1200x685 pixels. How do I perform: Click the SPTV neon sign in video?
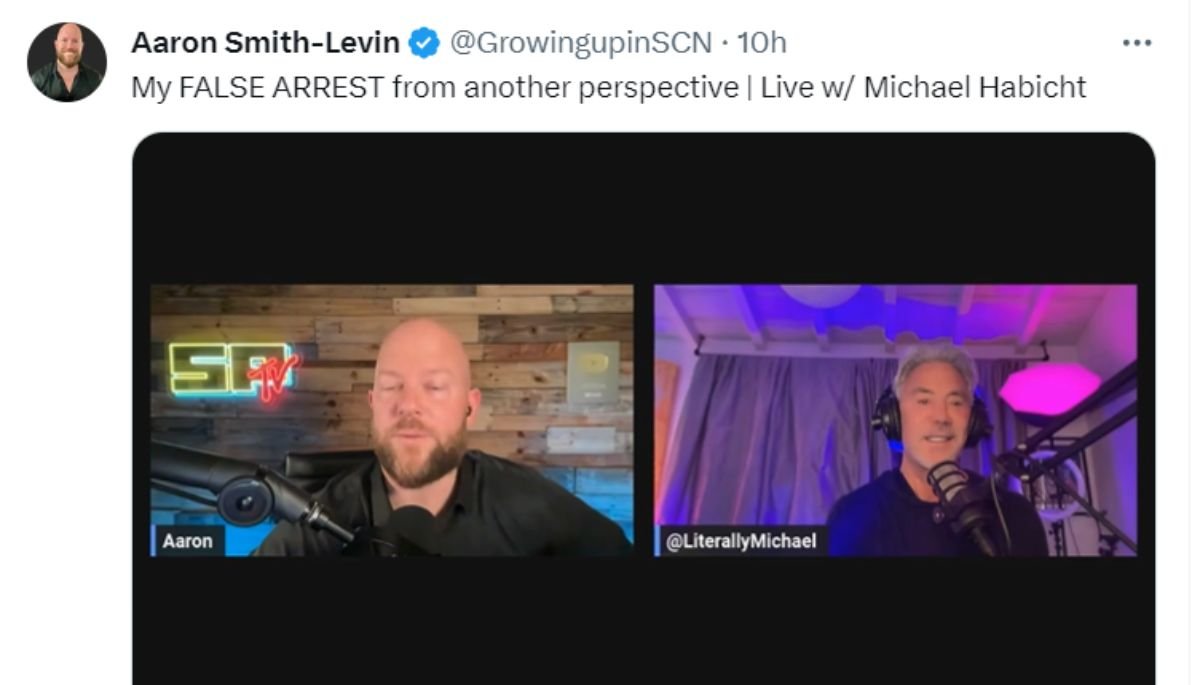pos(233,370)
